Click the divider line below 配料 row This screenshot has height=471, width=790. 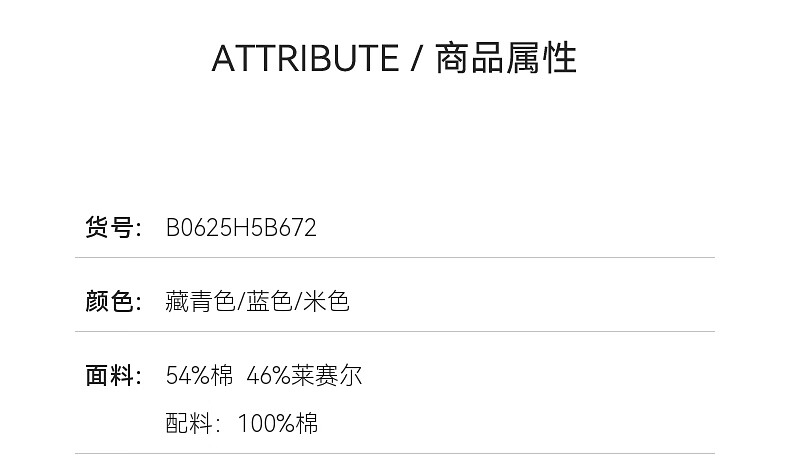click(395, 453)
